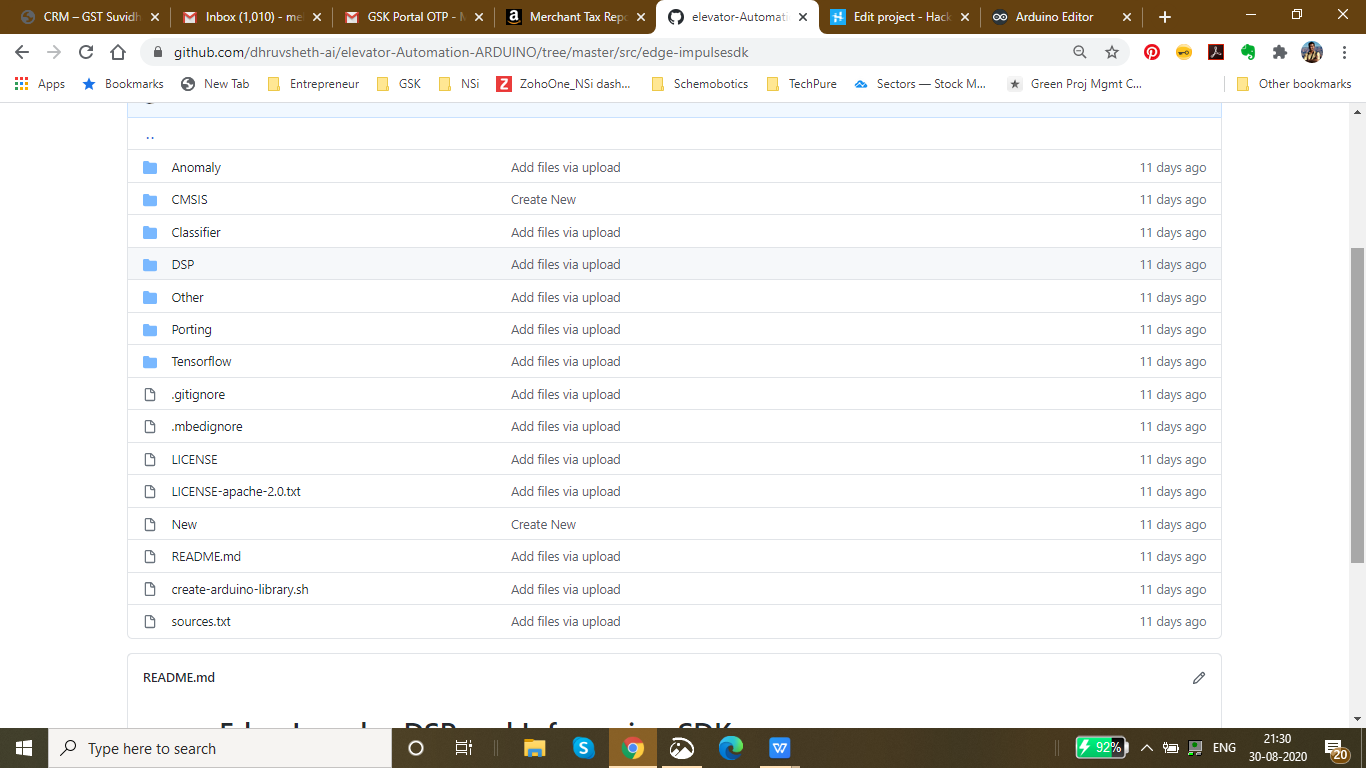
Task: Open the create-arduino-library.sh file
Action: pos(240,589)
